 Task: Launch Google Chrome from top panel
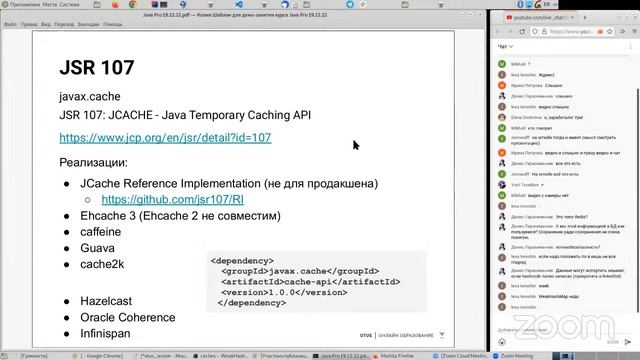coord(133,4)
